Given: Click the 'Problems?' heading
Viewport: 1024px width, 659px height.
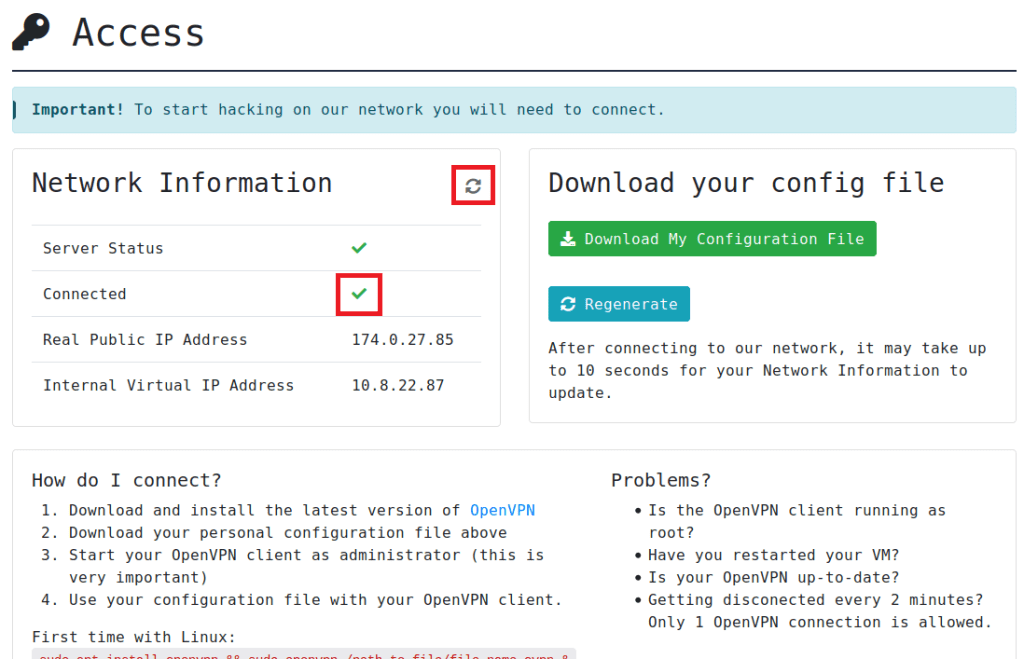Looking at the screenshot, I should pos(659,480).
